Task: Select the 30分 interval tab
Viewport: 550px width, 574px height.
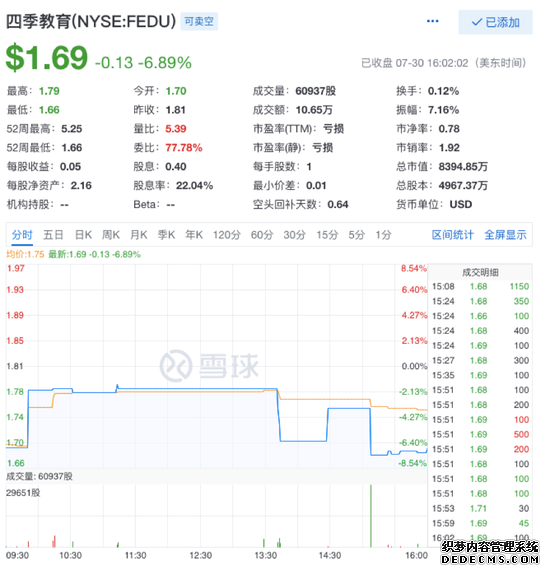Action: [294, 235]
